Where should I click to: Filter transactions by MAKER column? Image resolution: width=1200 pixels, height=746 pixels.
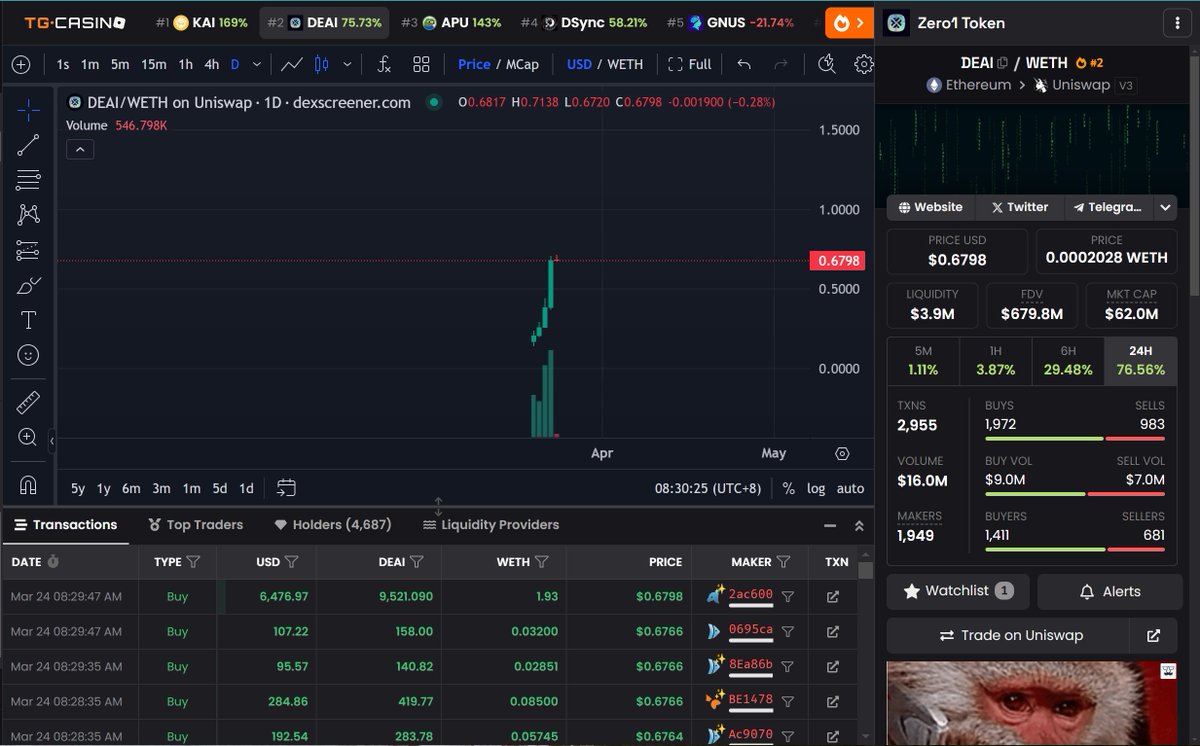(x=784, y=562)
